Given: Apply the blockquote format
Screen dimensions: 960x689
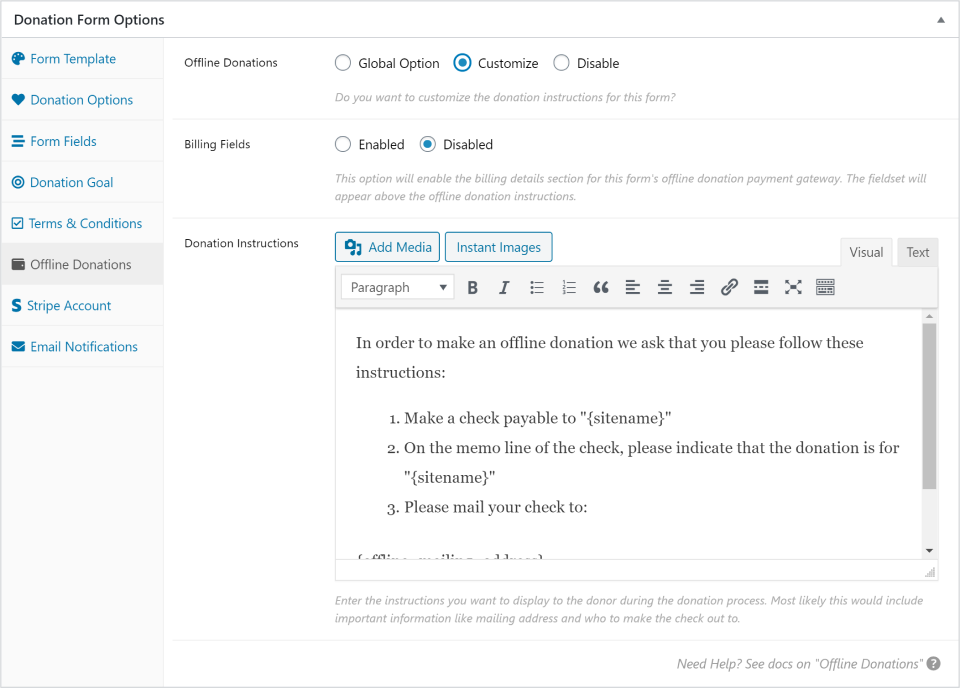Looking at the screenshot, I should (601, 287).
